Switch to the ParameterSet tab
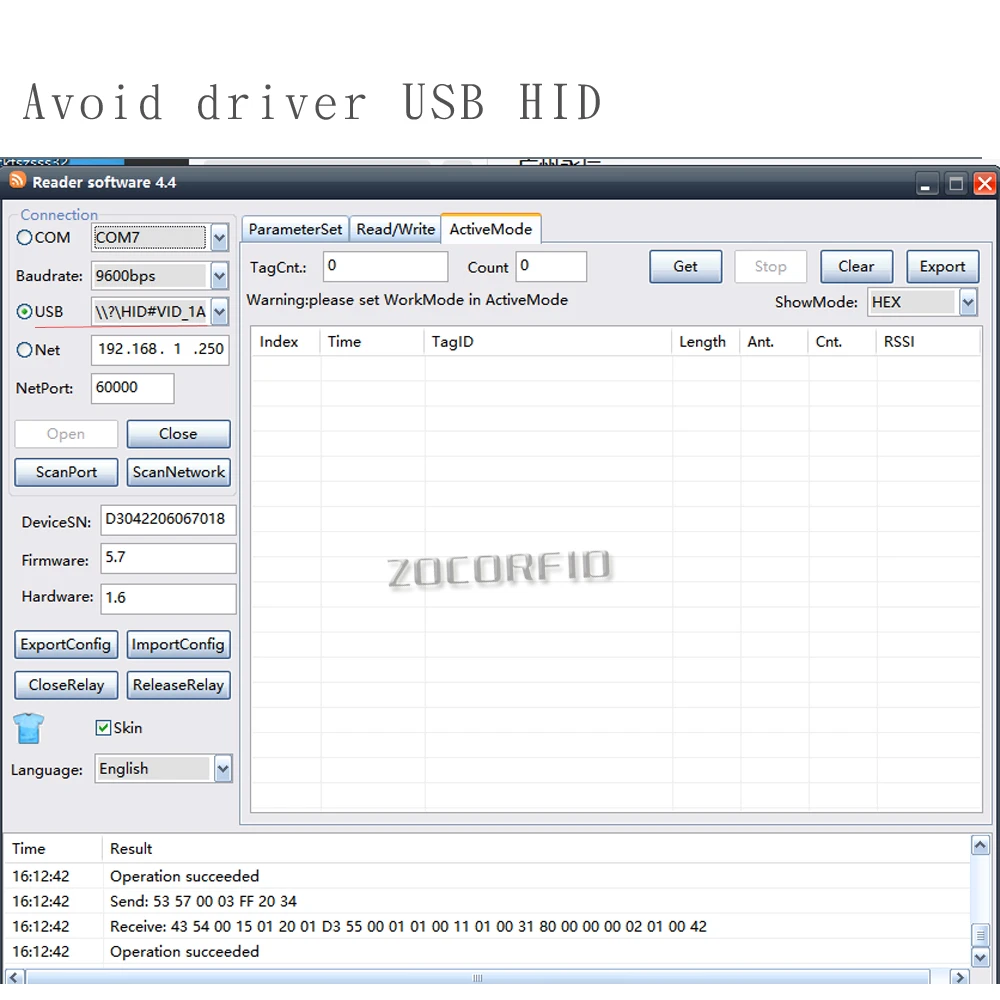Screen dimensions: 1000x1000 pos(295,229)
